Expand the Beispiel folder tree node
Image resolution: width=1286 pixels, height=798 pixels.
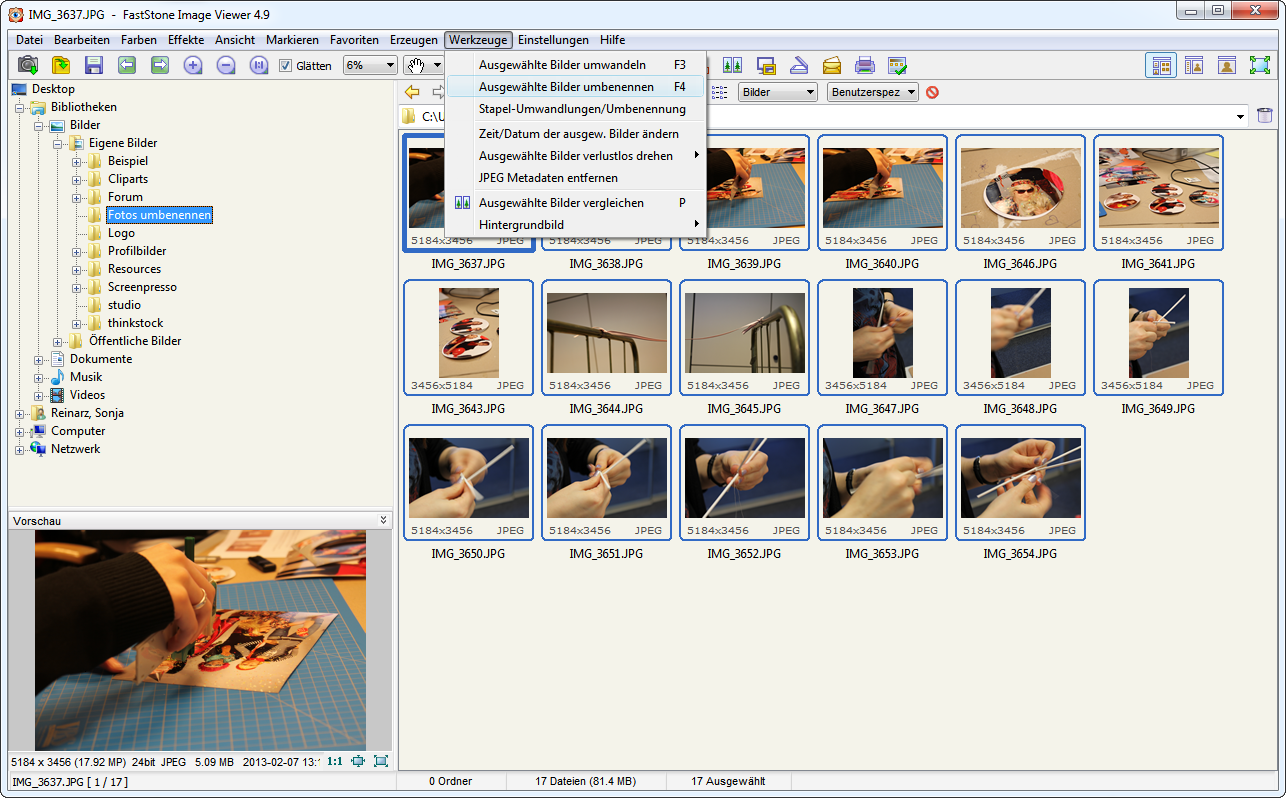point(77,161)
